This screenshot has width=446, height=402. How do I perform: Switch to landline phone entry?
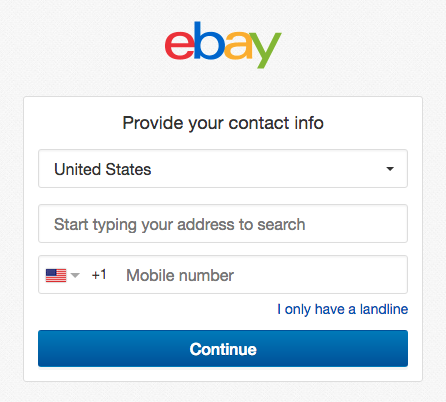343,309
